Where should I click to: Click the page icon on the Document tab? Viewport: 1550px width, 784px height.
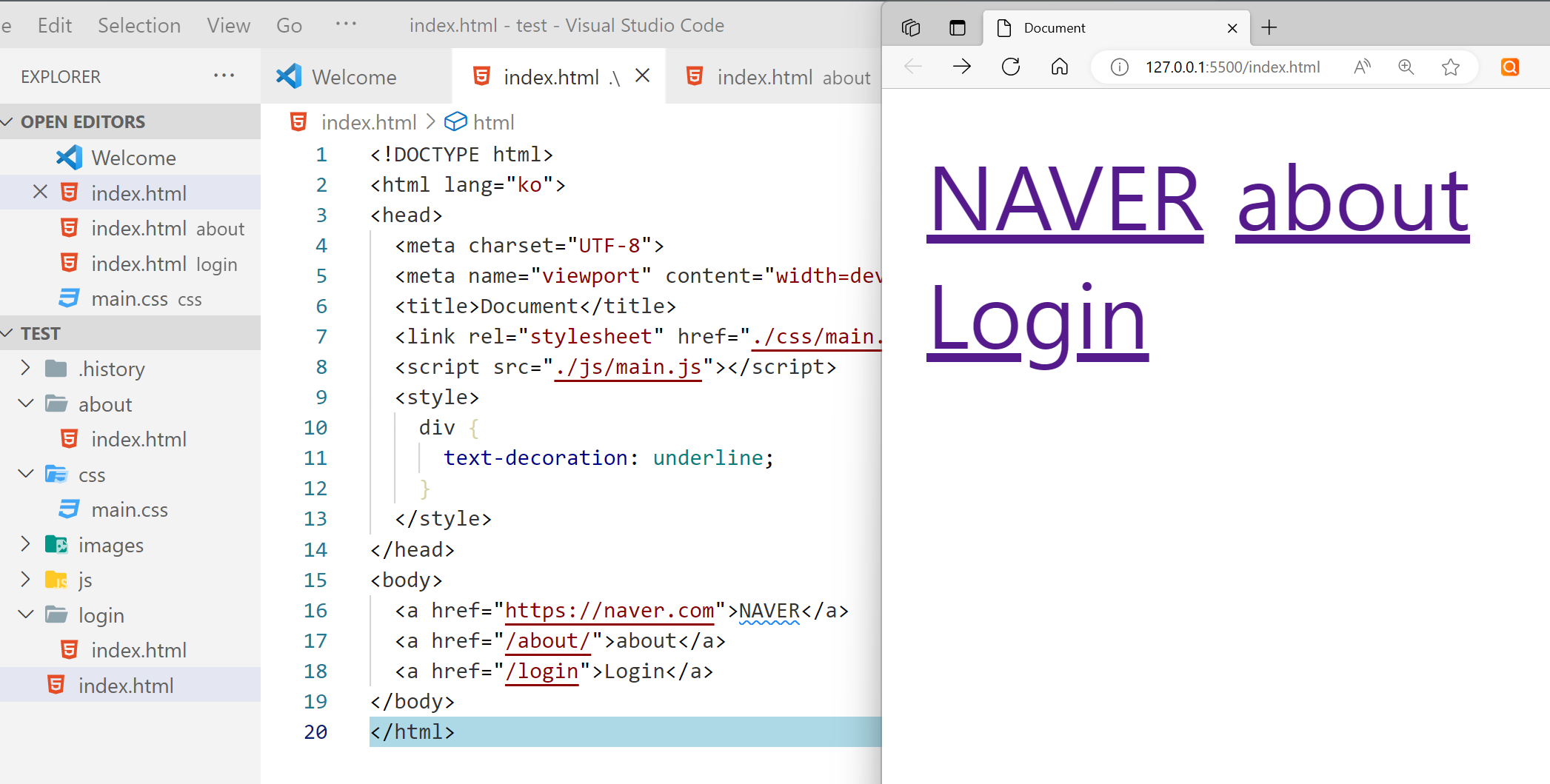[1004, 28]
